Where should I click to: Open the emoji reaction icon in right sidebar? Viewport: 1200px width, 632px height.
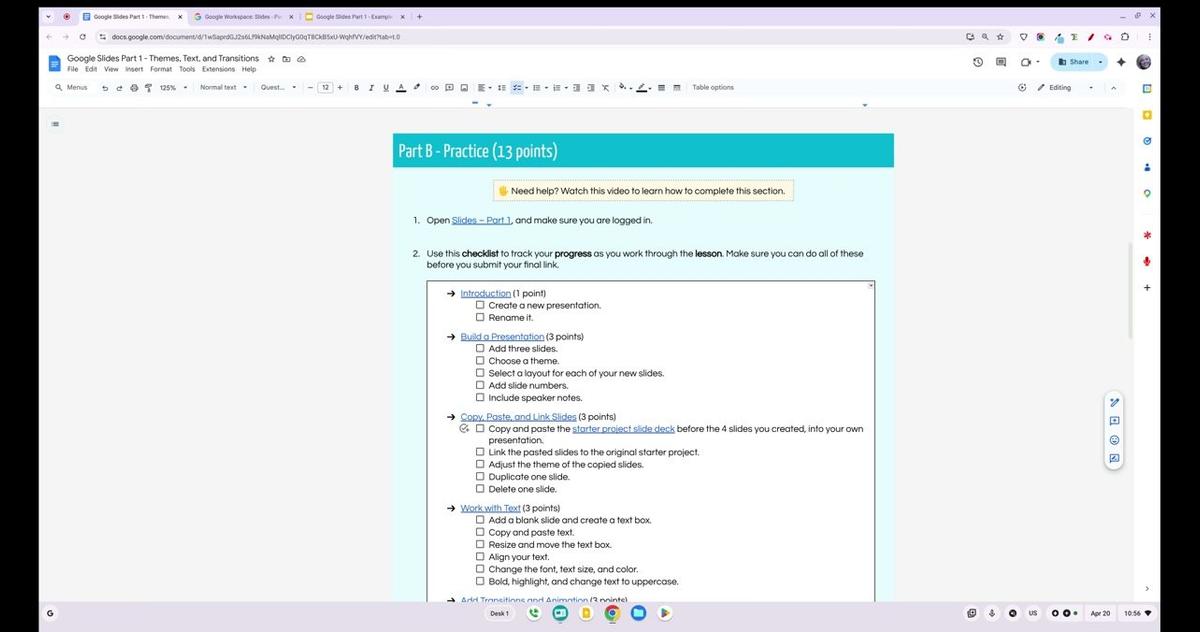[1114, 440]
